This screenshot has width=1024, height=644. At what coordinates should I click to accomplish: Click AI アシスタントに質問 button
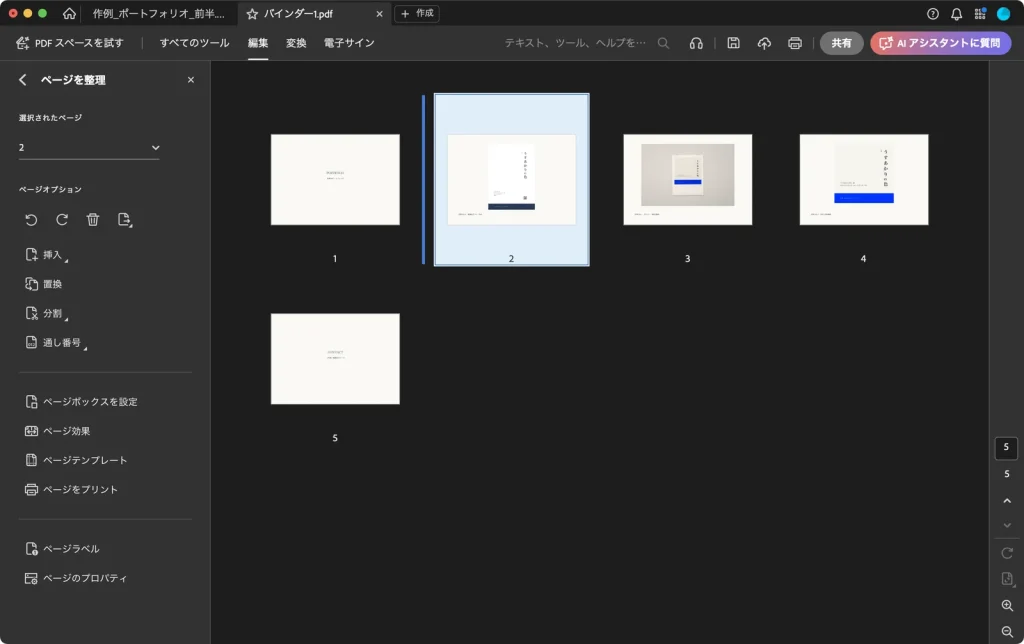(940, 43)
